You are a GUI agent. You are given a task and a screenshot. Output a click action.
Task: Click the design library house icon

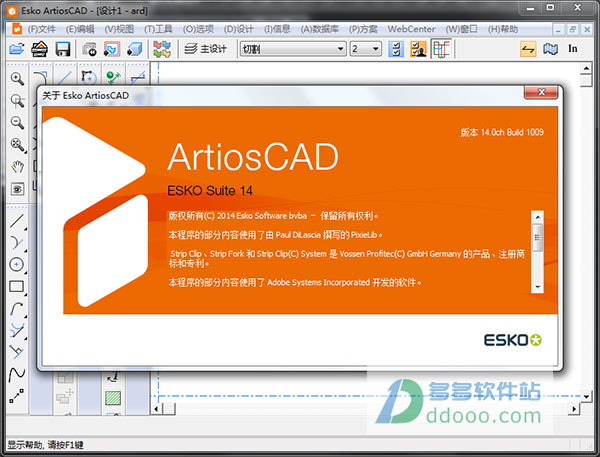[x=39, y=49]
